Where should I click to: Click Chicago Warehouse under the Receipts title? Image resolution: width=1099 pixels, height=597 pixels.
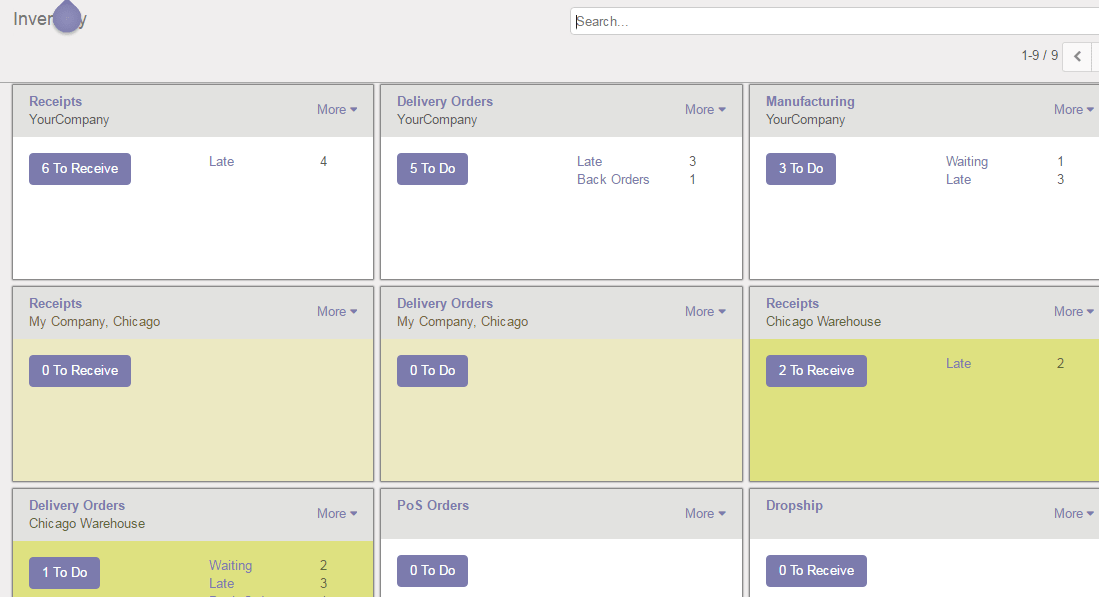tap(824, 322)
